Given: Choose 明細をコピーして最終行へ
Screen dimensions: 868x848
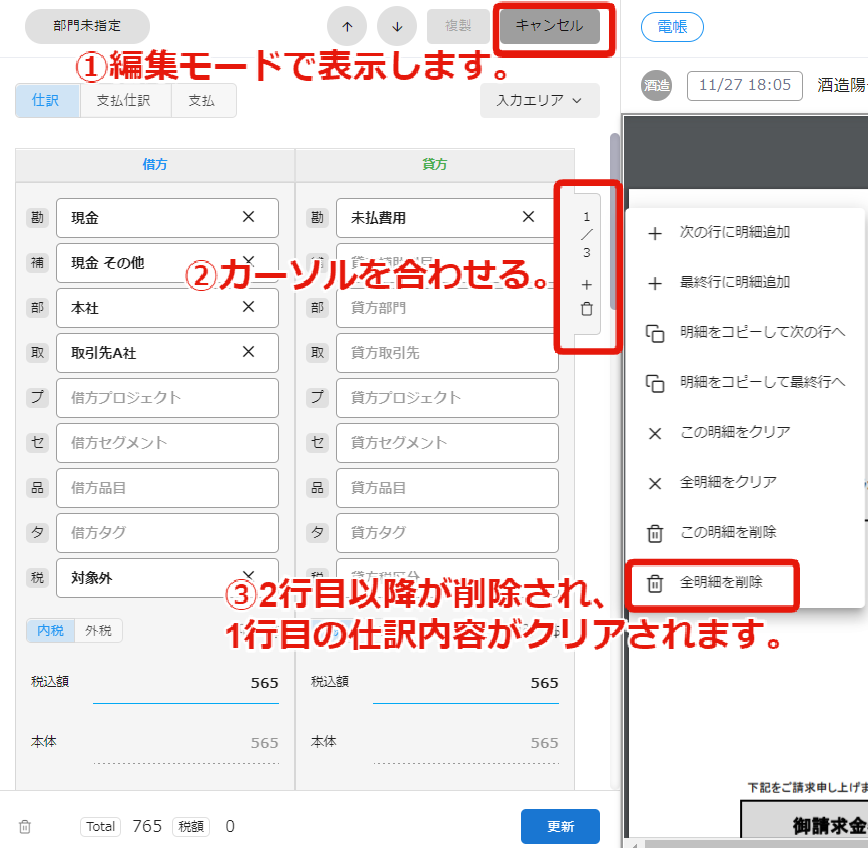Looking at the screenshot, I should click(744, 382).
